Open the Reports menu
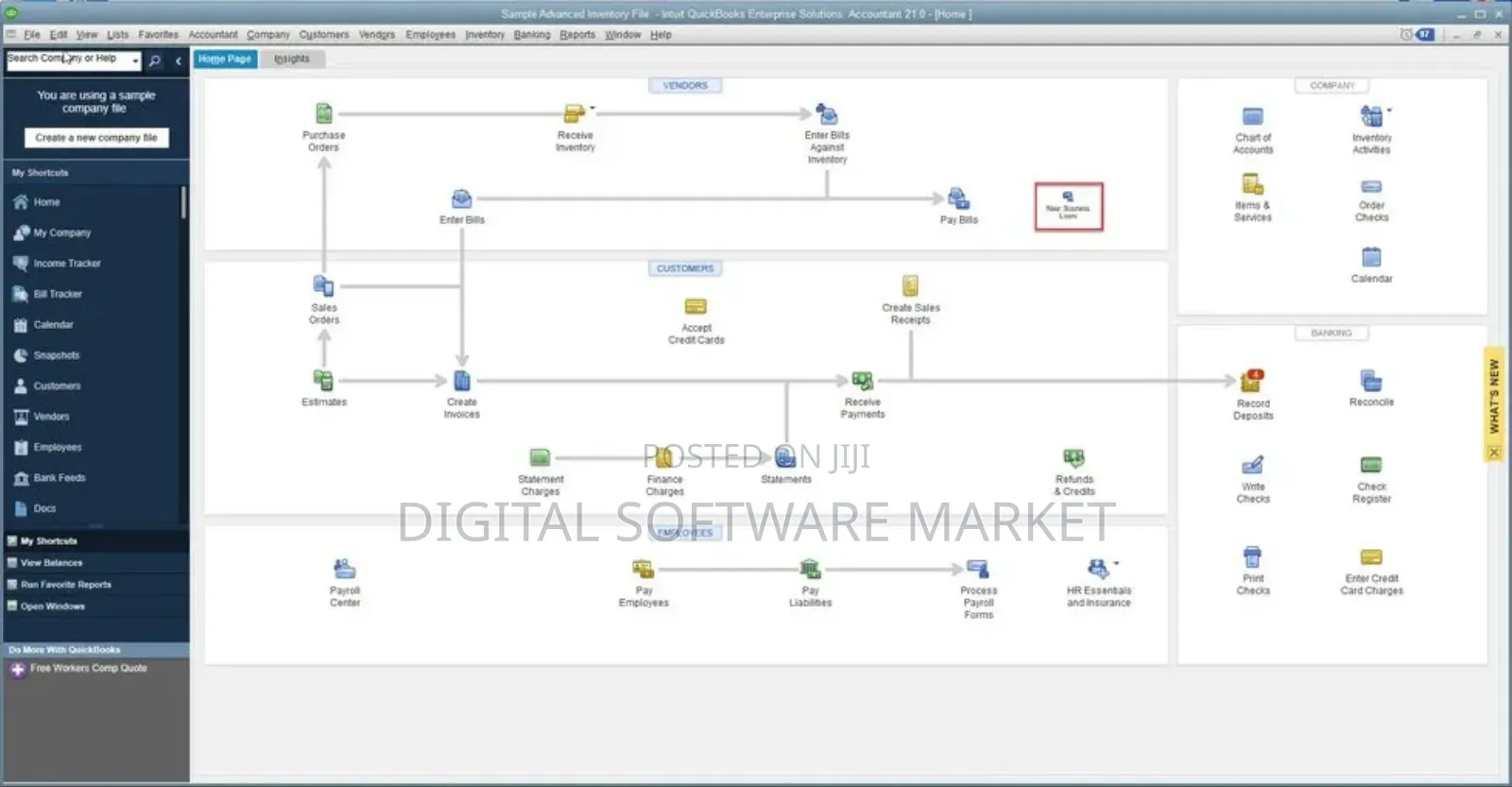This screenshot has height=787, width=1512. (x=577, y=35)
